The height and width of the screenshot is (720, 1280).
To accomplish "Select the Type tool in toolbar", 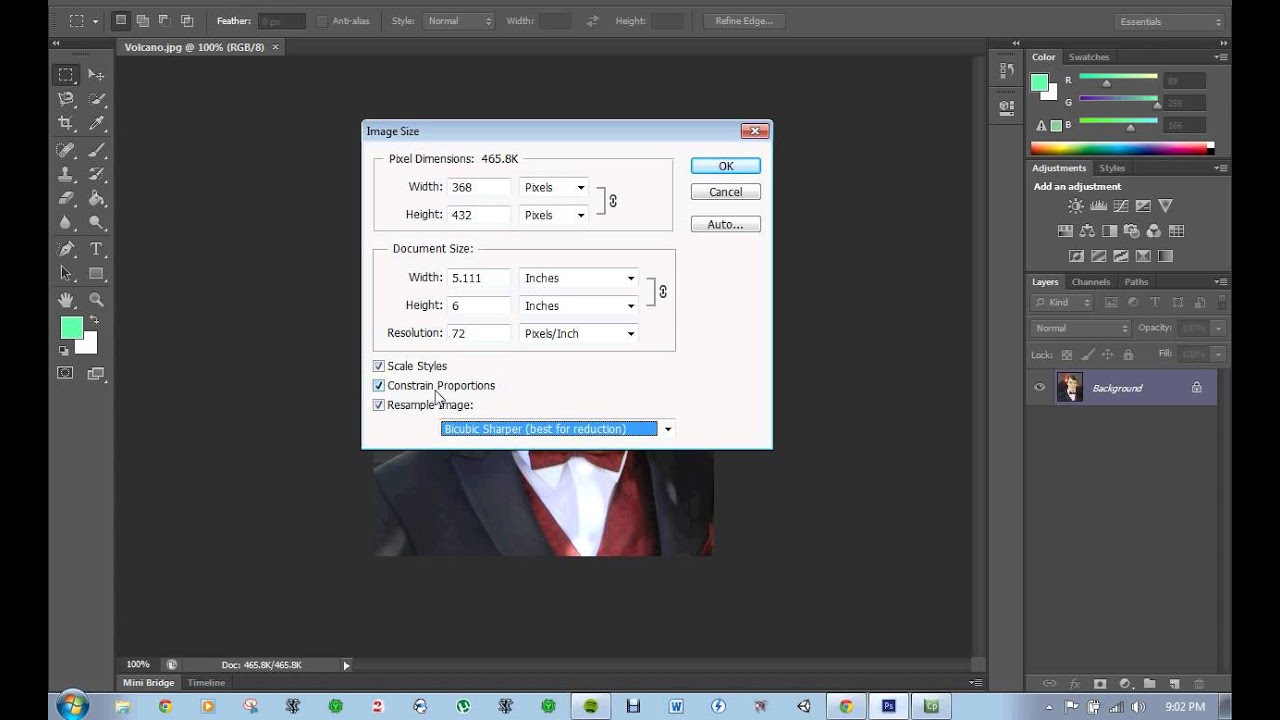I will 97,249.
